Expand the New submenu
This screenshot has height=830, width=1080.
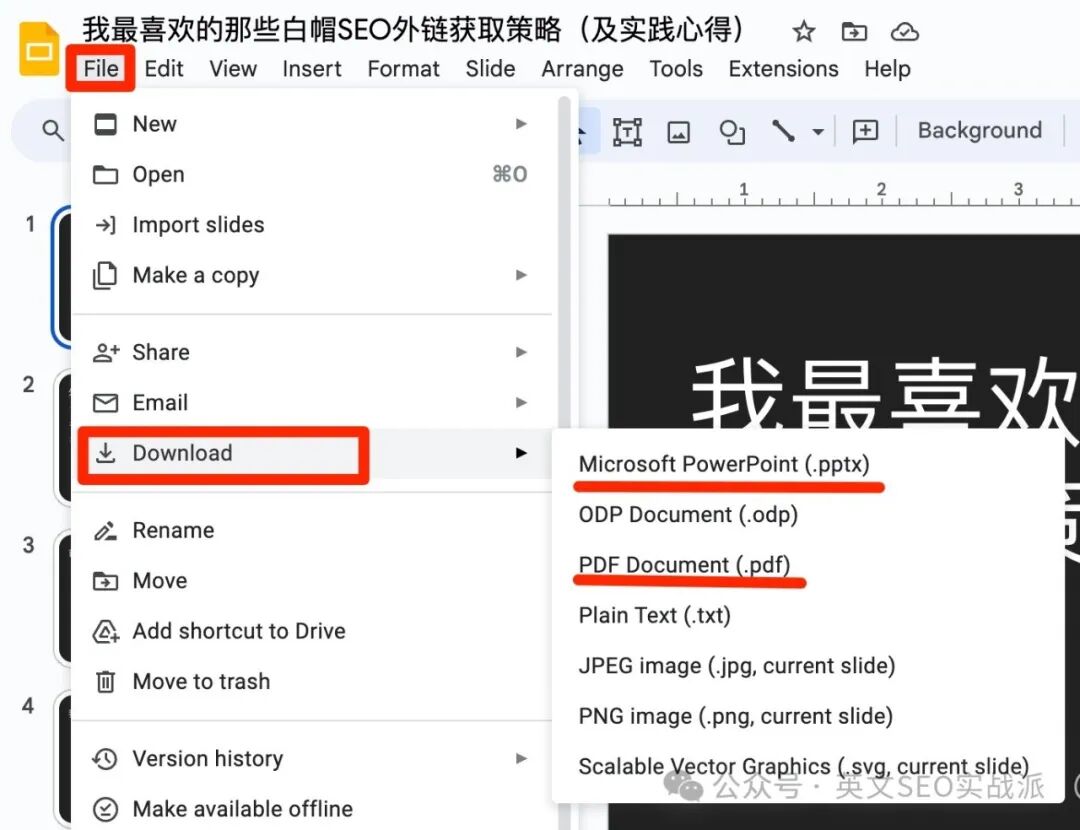coord(313,124)
